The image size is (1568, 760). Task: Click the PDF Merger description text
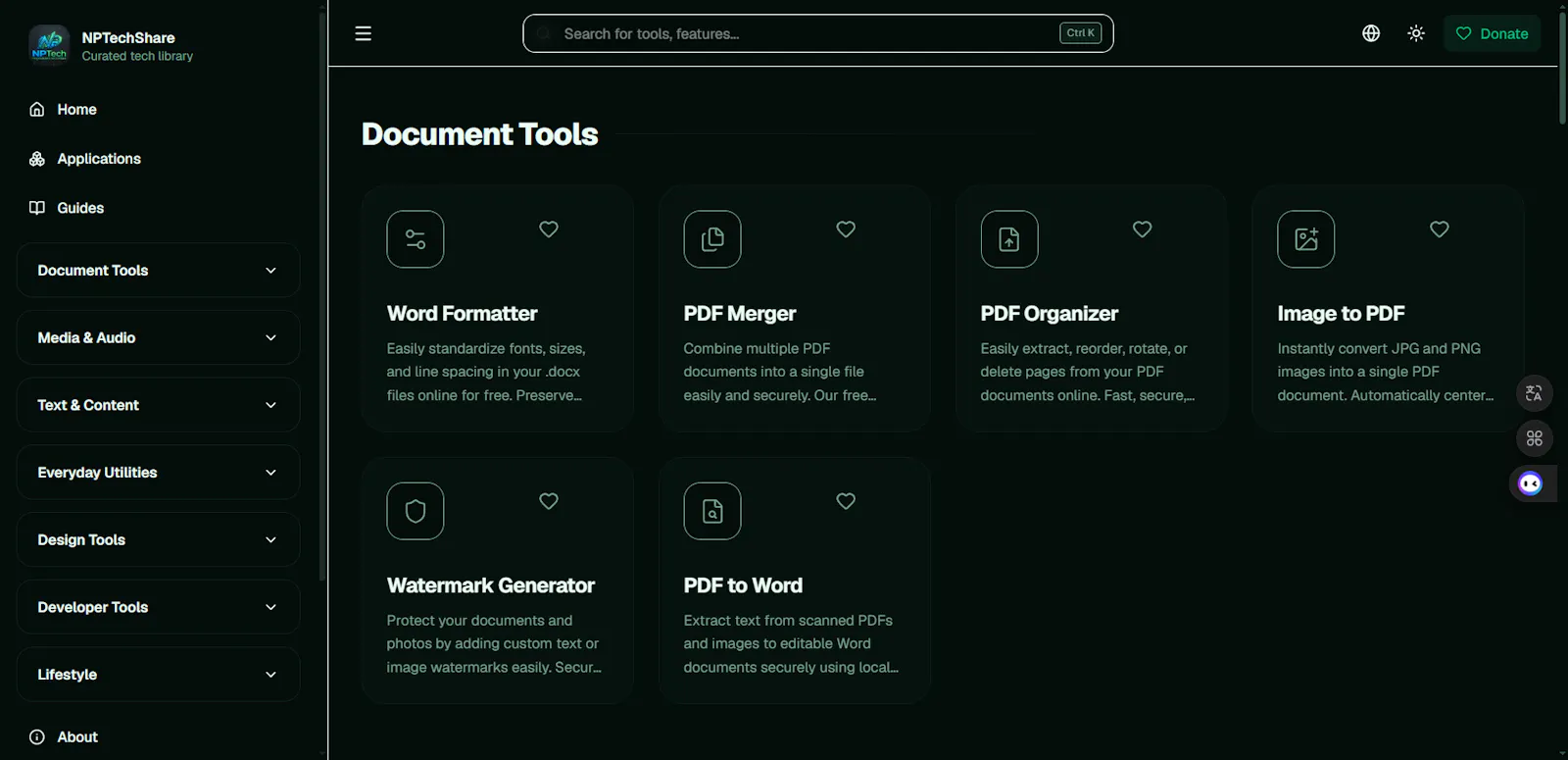point(780,372)
